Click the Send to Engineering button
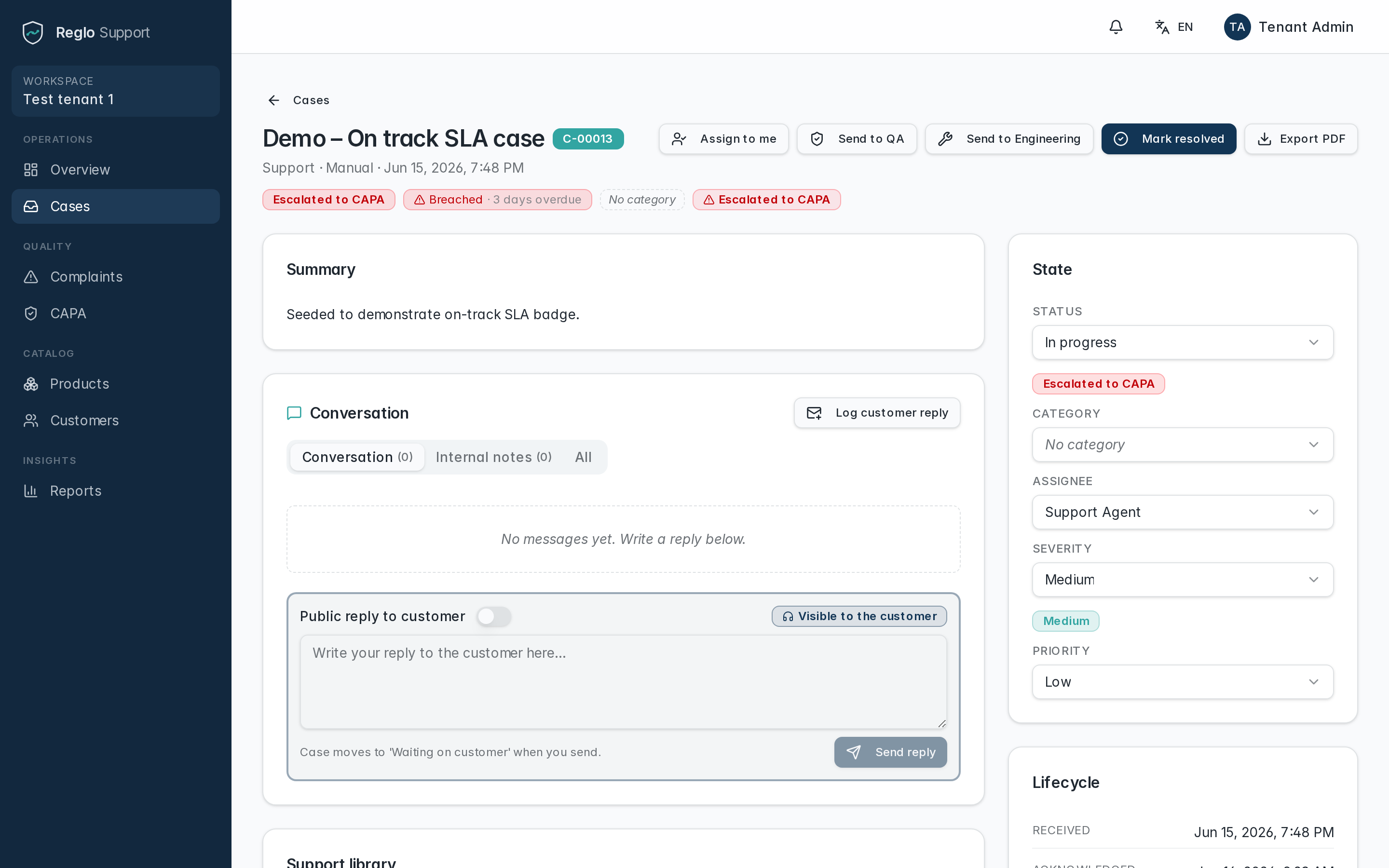Viewport: 1389px width, 868px height. click(1008, 139)
